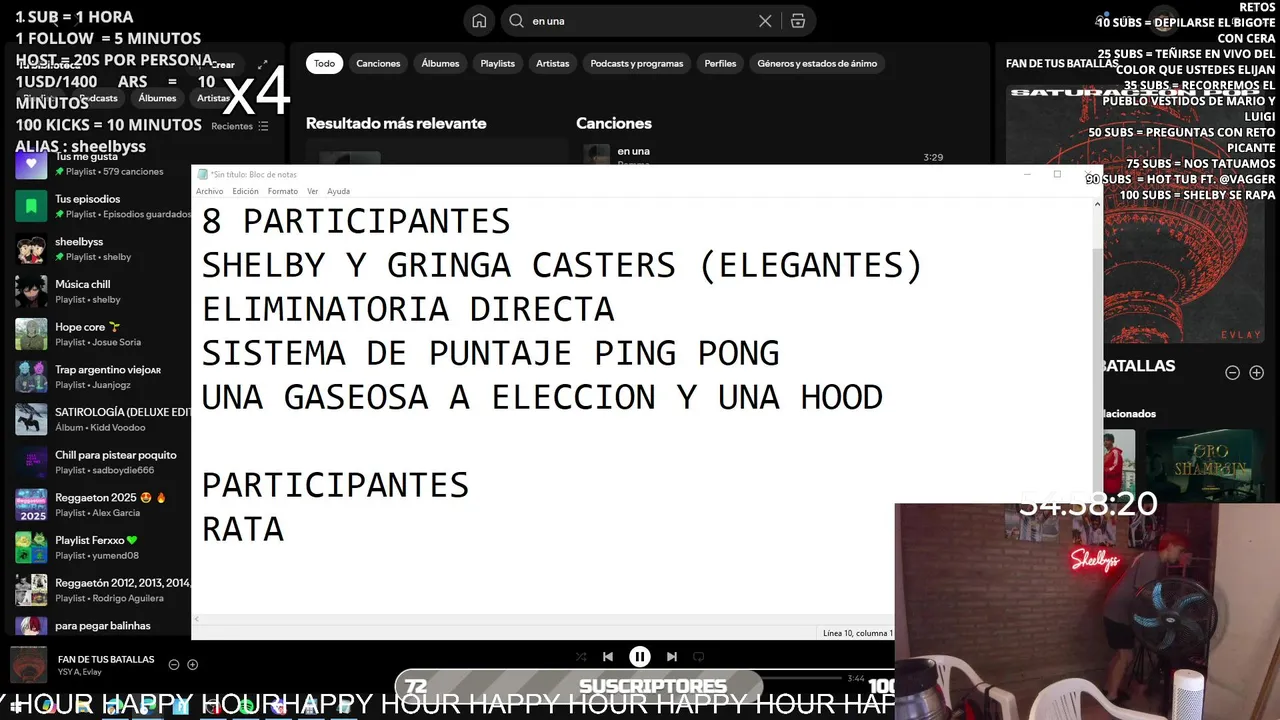Click Notepad scrollbar up arrow

point(1096,205)
